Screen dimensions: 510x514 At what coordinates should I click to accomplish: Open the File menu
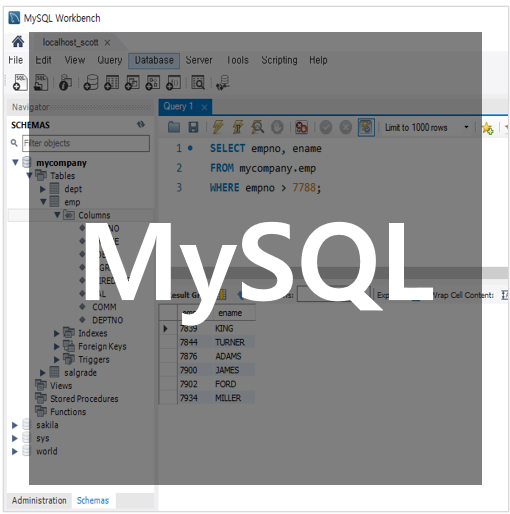click(x=15, y=60)
